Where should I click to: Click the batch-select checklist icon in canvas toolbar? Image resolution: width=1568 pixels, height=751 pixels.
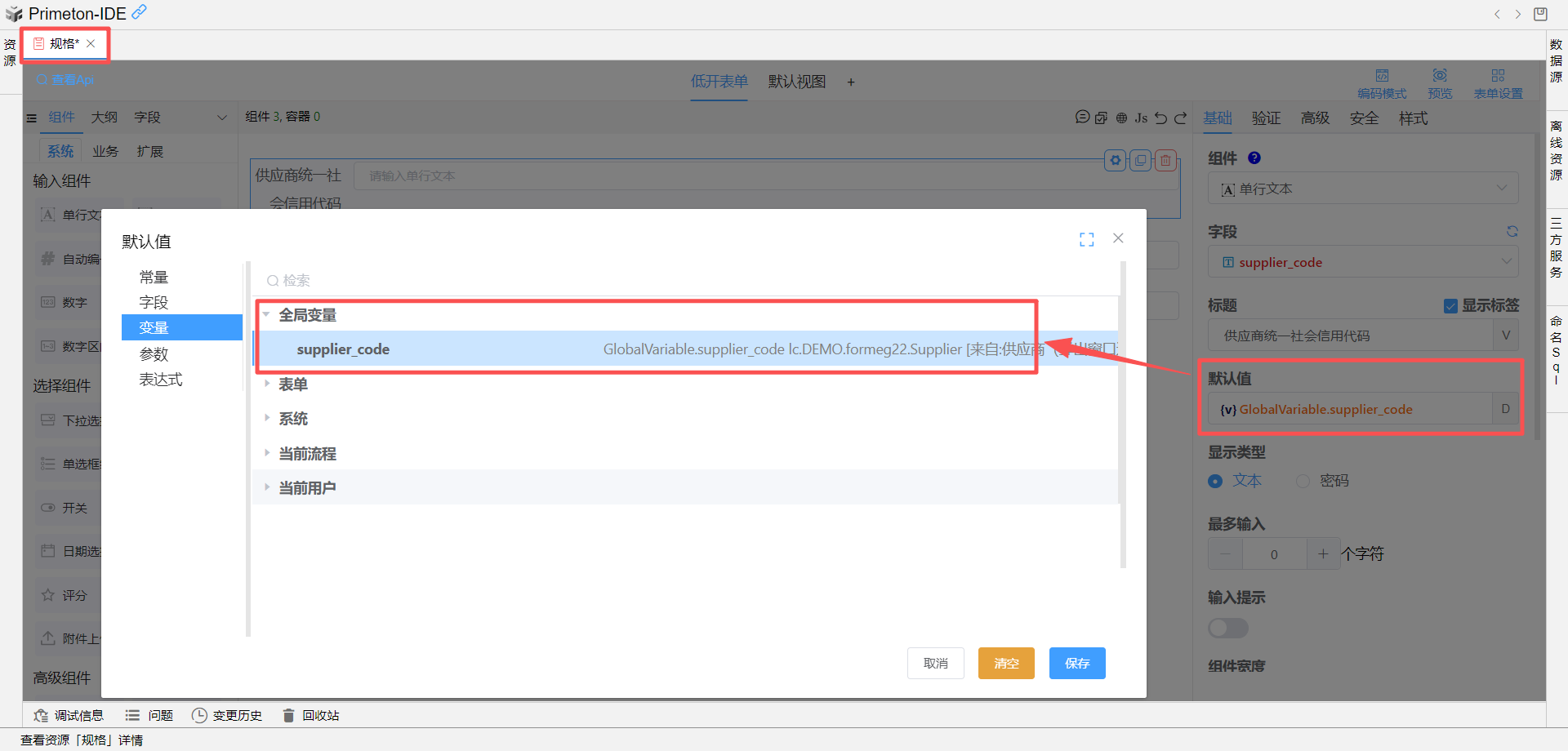point(1101,118)
